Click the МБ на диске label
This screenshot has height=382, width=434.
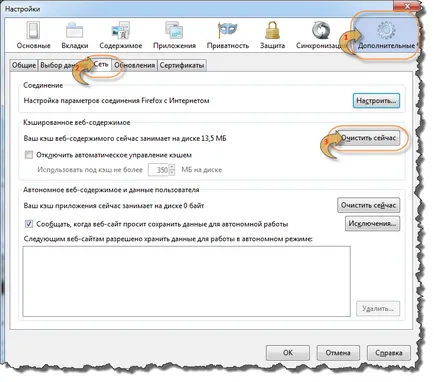pyautogui.click(x=202, y=170)
